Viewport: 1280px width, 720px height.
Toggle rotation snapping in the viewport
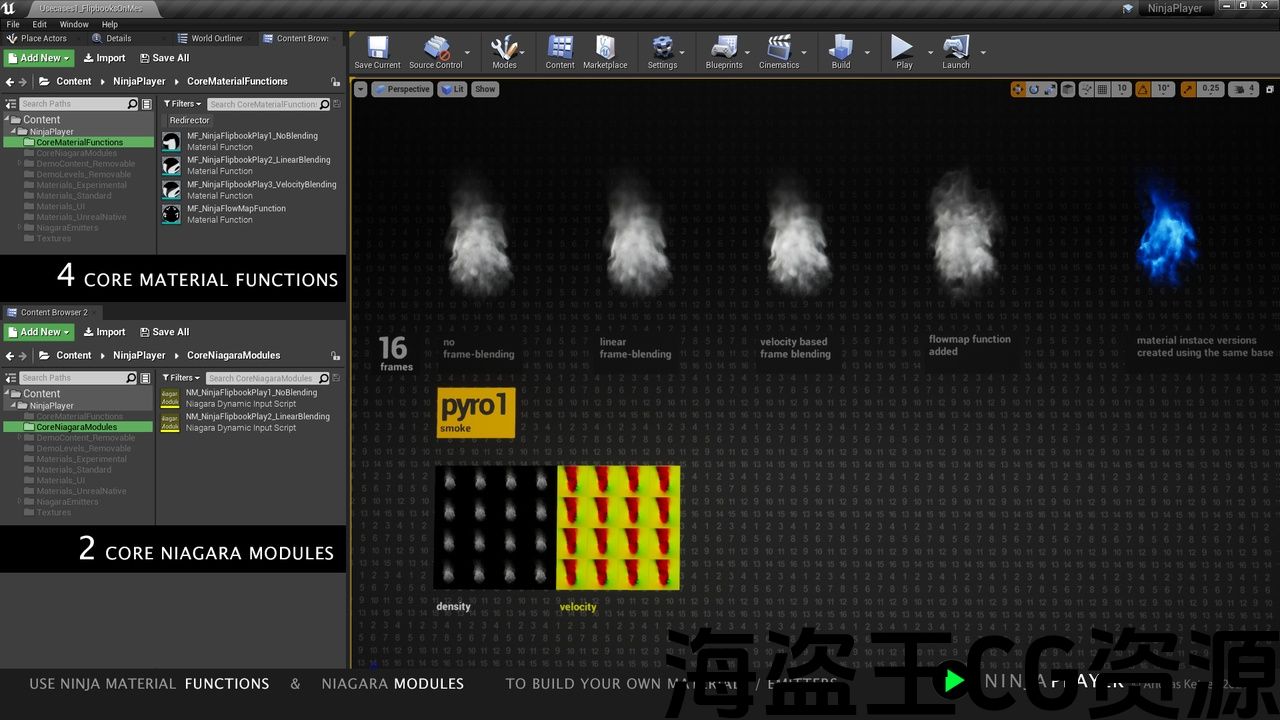[x=1144, y=89]
